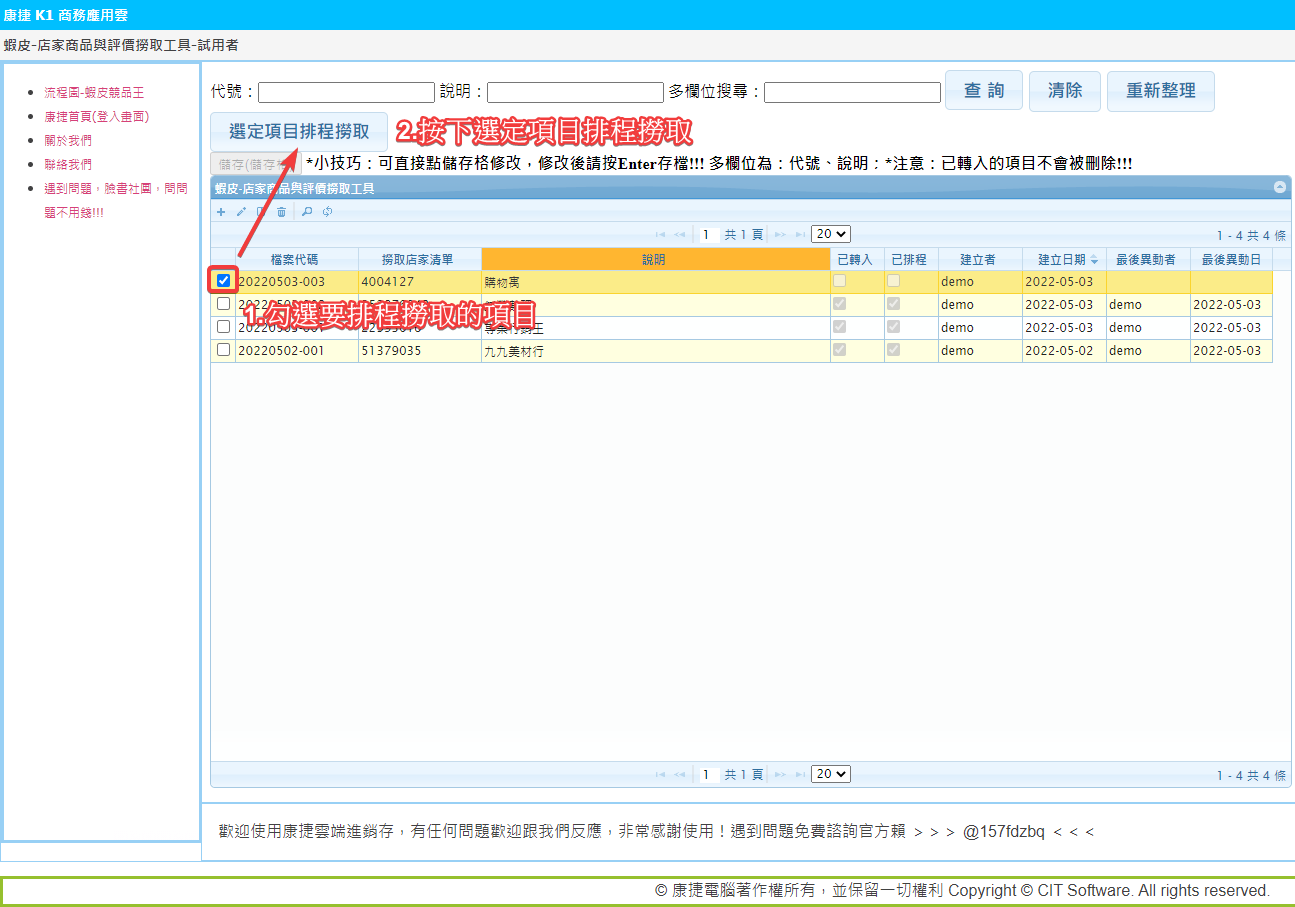Click the 查詢 search button
1295x907 pixels.
pyautogui.click(x=983, y=91)
